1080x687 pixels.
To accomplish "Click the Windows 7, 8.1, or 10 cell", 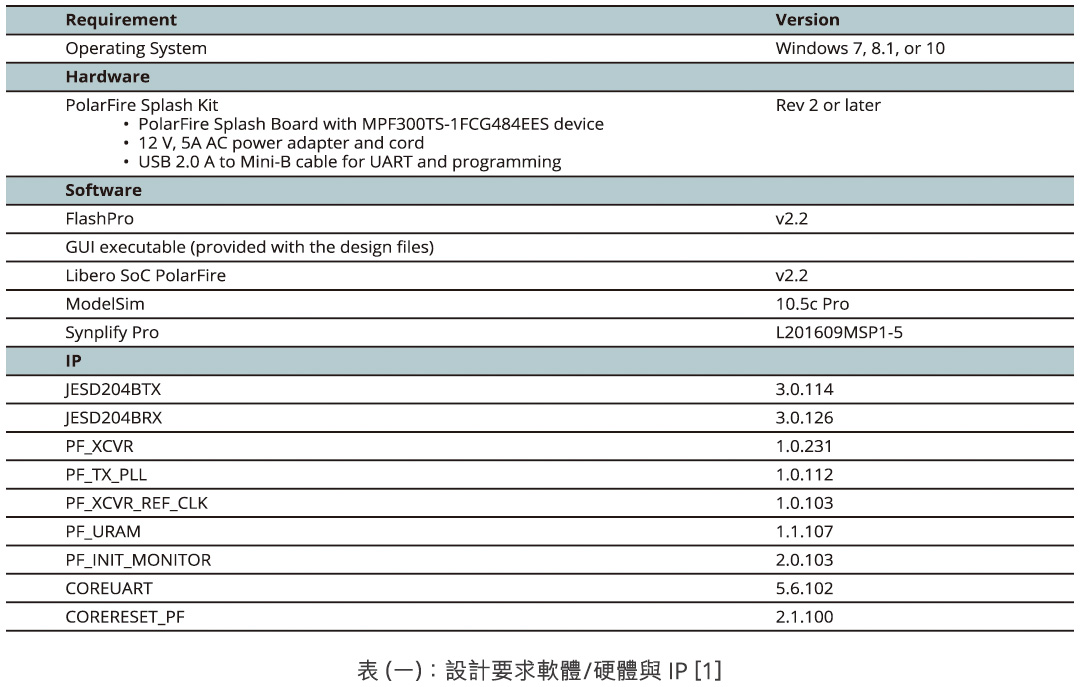I will click(x=859, y=48).
